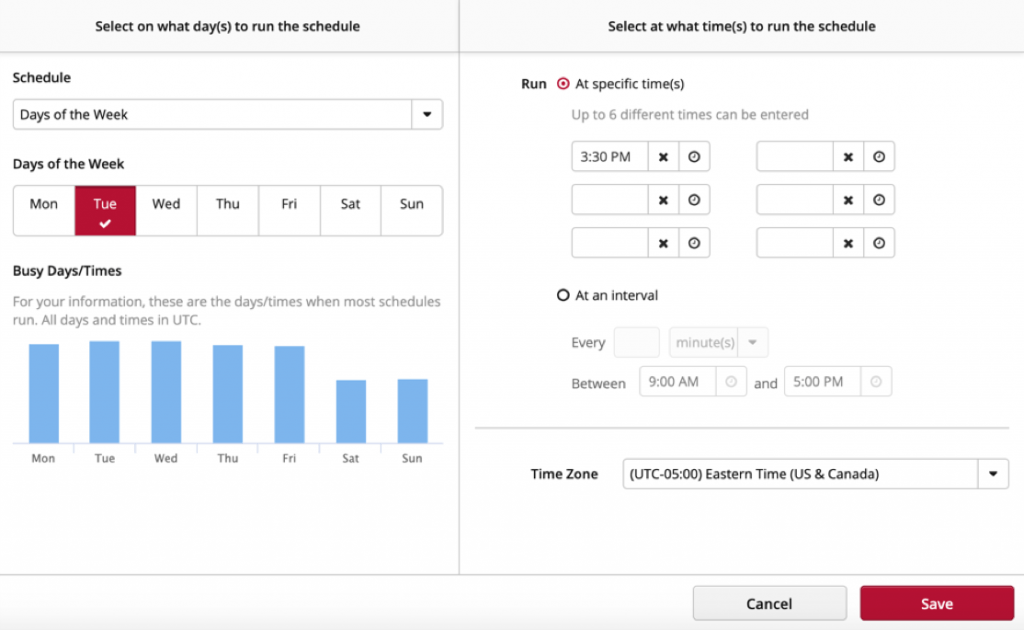Viewport: 1024px width, 630px height.
Task: Open clock picker for 9:00 AM field
Action: [731, 382]
